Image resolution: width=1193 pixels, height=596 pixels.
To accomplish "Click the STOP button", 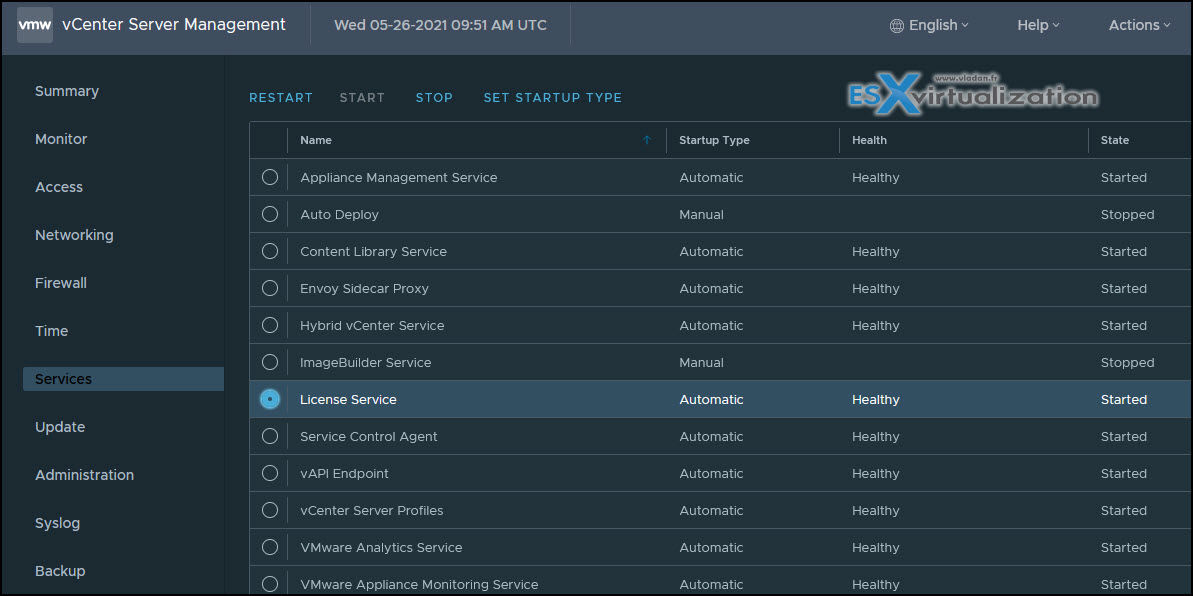I will coord(434,97).
